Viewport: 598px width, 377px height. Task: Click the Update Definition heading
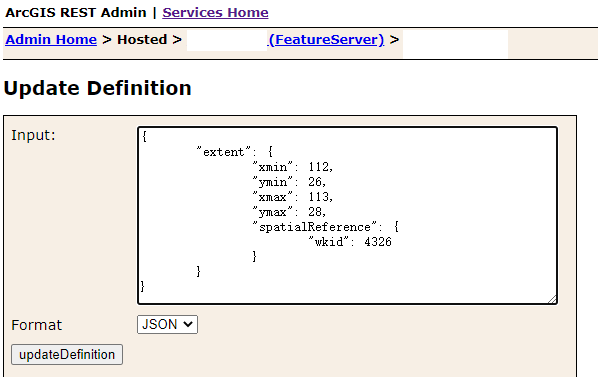click(97, 88)
